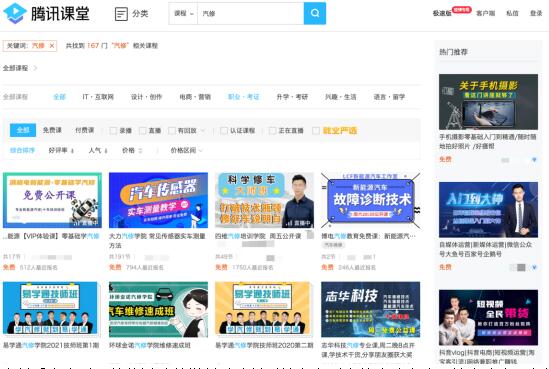Sort by 价格 price

[132, 151]
